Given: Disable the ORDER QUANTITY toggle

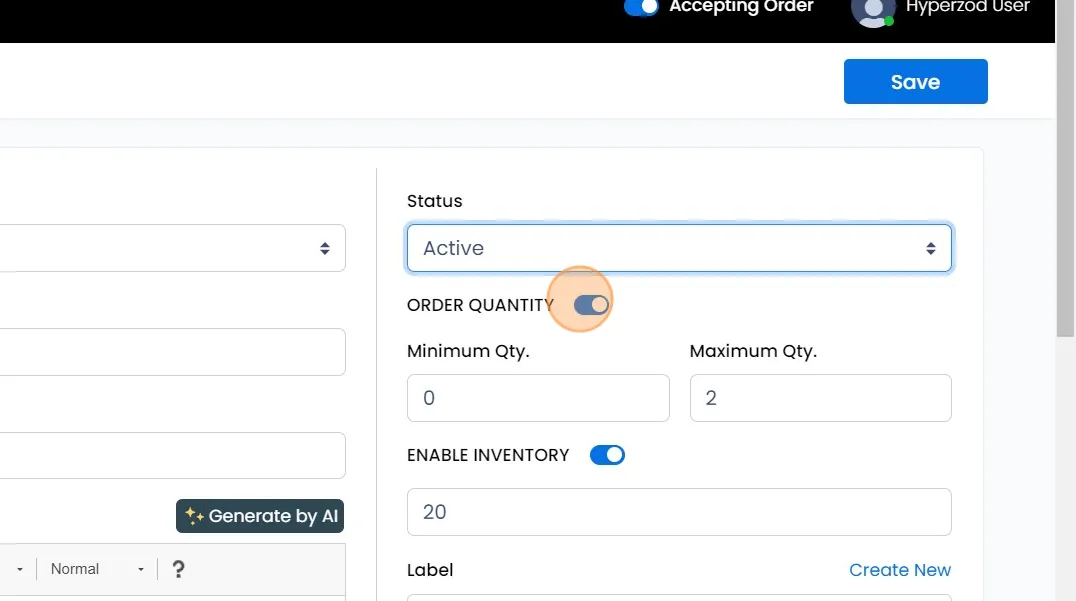Looking at the screenshot, I should [x=591, y=304].
